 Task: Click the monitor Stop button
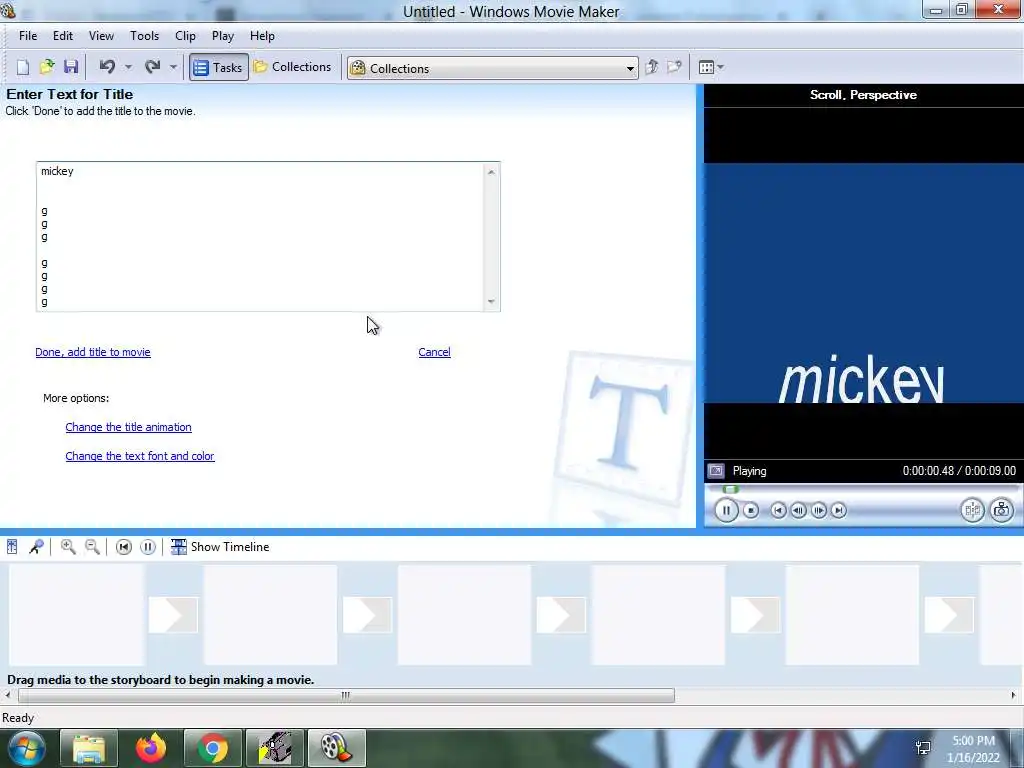click(751, 510)
